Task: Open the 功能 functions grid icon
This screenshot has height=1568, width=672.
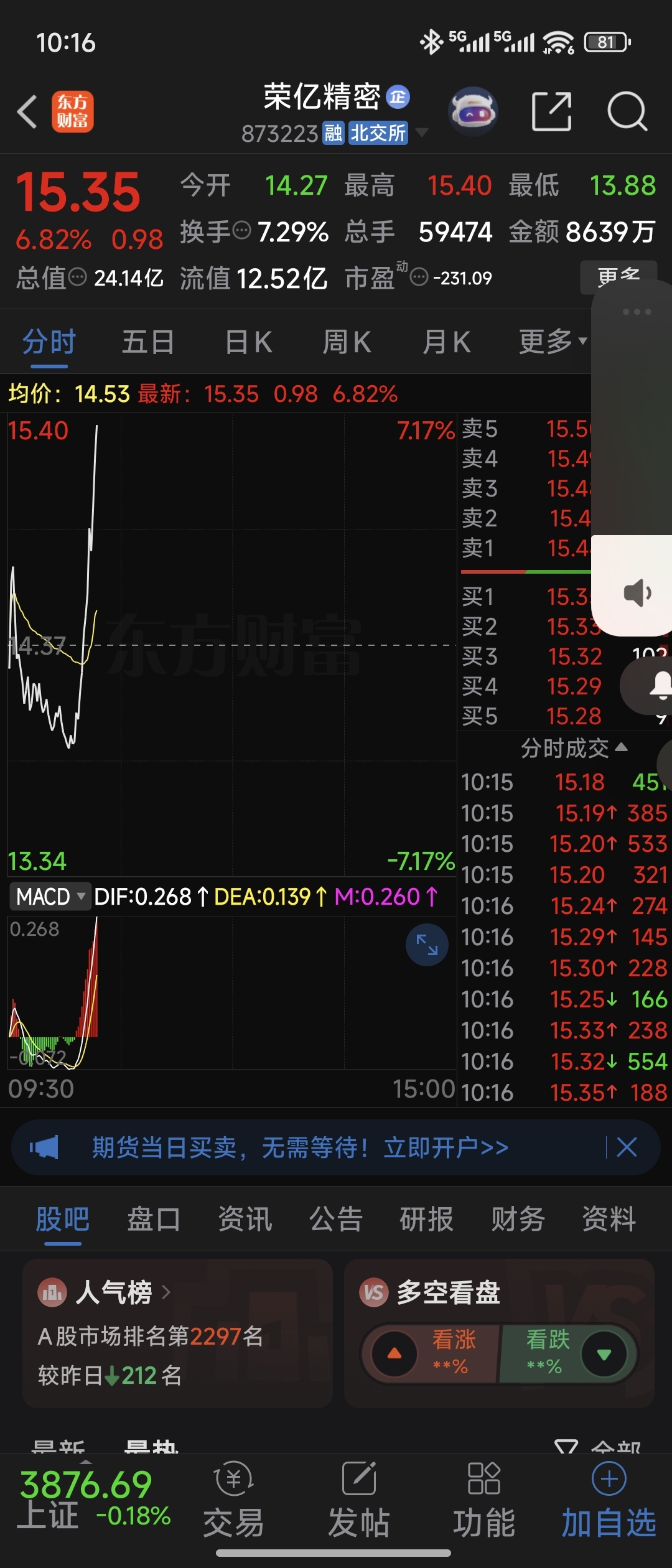Action: [x=484, y=1501]
